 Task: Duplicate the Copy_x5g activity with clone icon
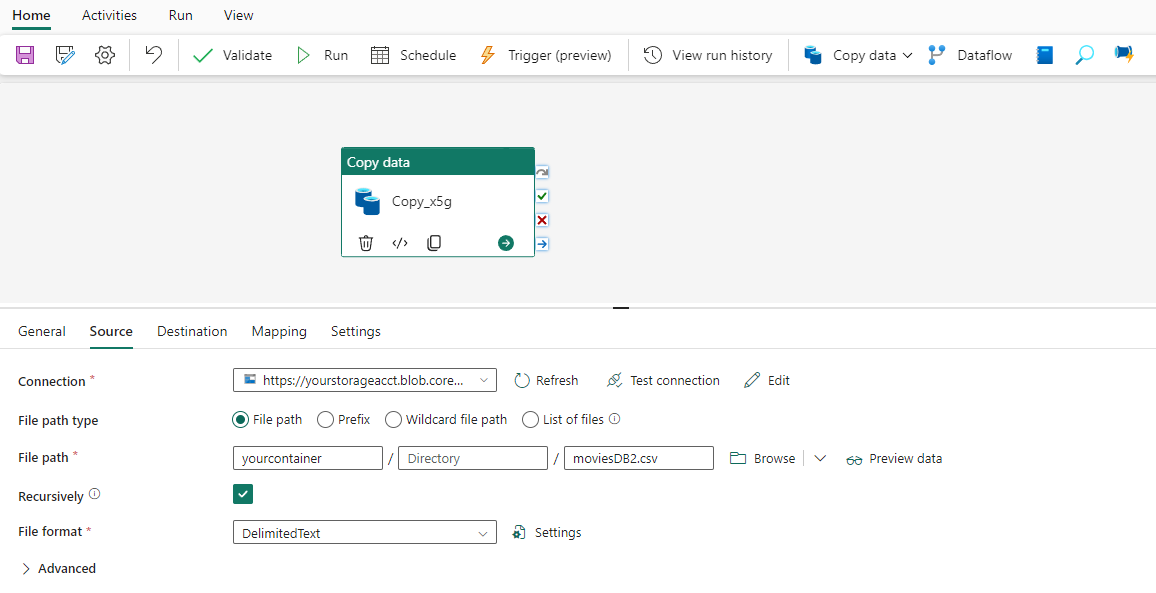(434, 243)
